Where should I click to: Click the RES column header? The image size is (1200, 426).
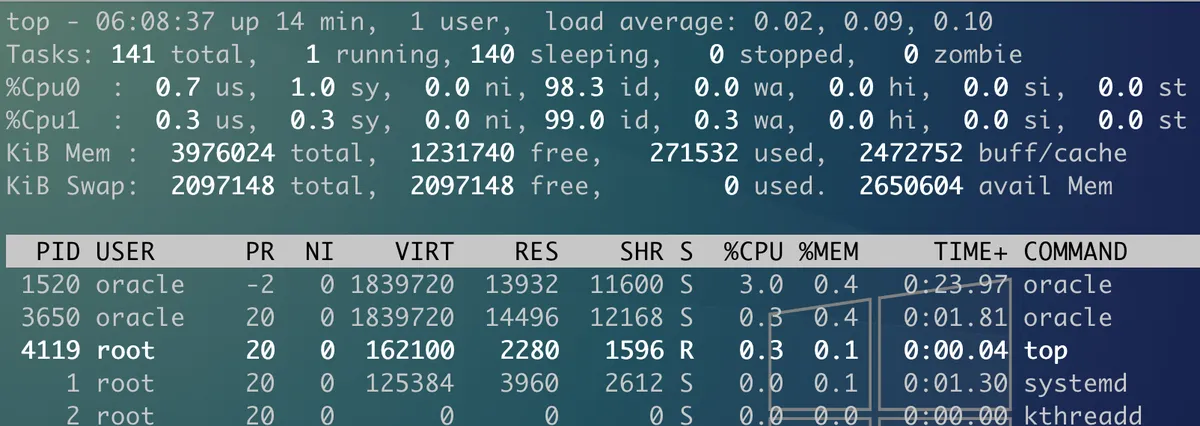tap(535, 251)
